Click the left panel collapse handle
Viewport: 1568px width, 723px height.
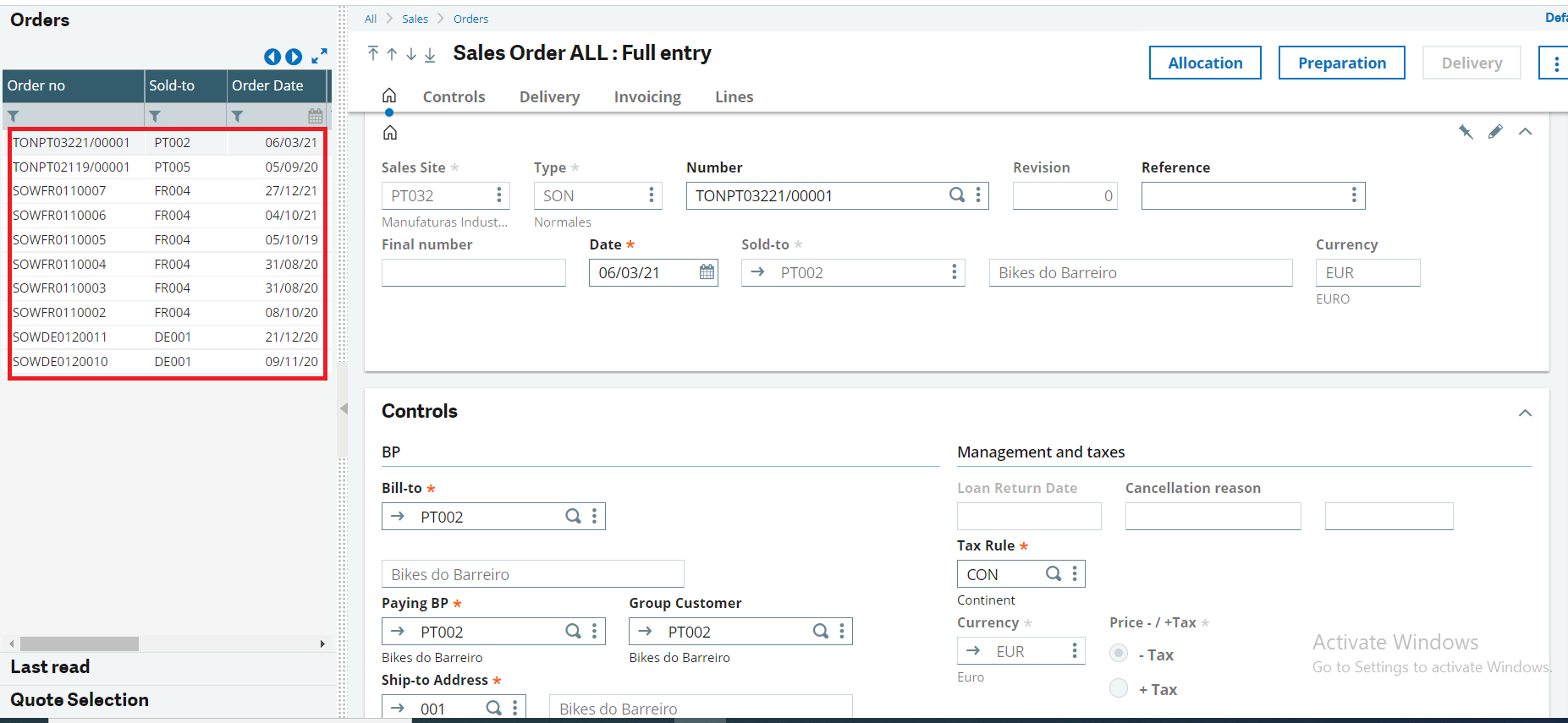pos(344,408)
